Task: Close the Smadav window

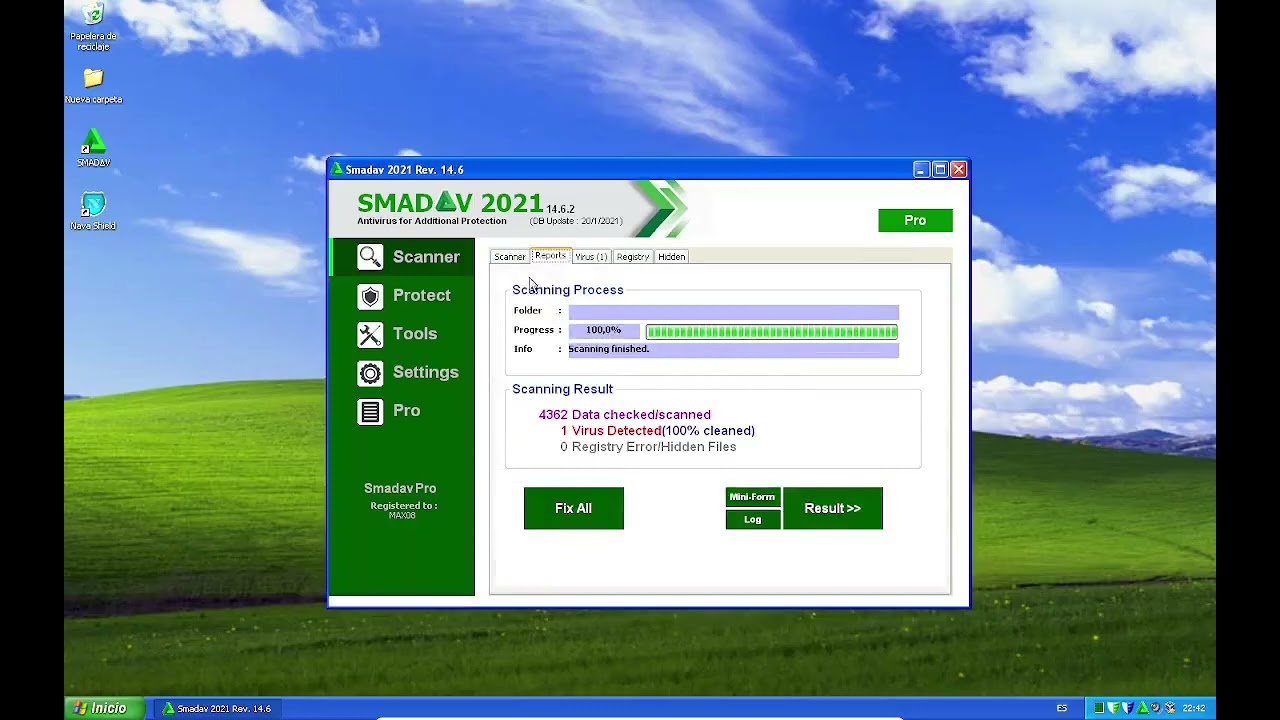Action: (x=958, y=170)
